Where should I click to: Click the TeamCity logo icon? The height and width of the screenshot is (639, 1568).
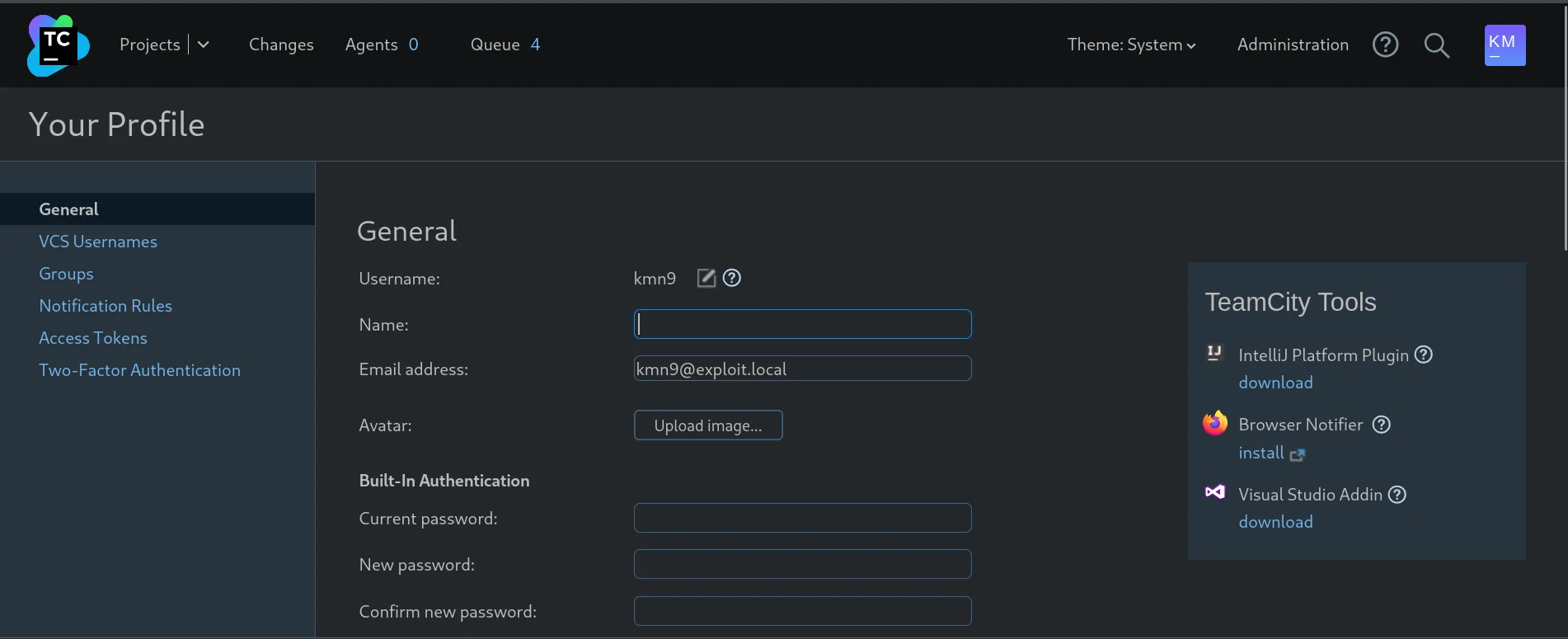(58, 45)
